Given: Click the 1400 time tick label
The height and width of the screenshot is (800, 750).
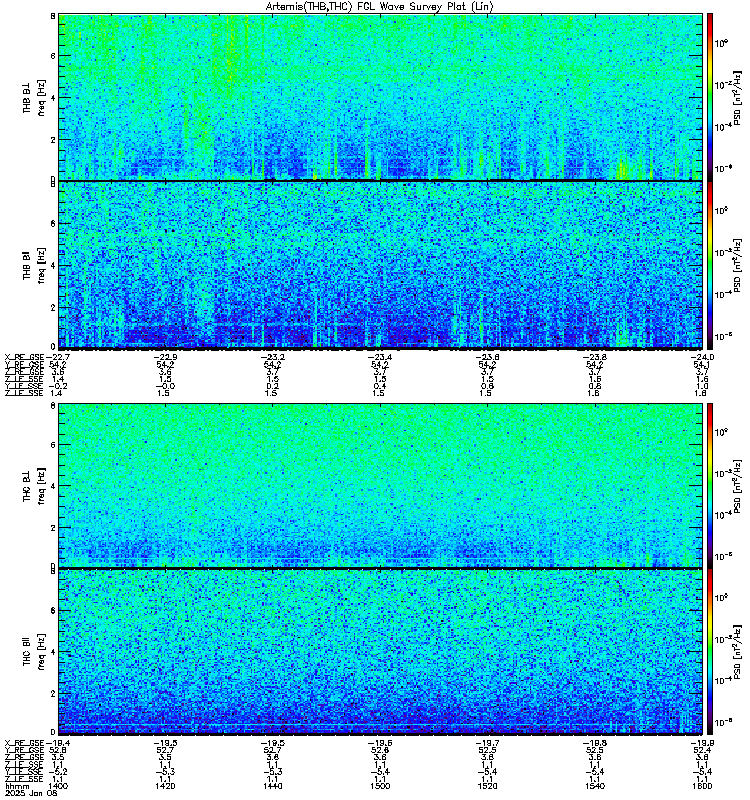Looking at the screenshot, I should (x=57, y=786).
